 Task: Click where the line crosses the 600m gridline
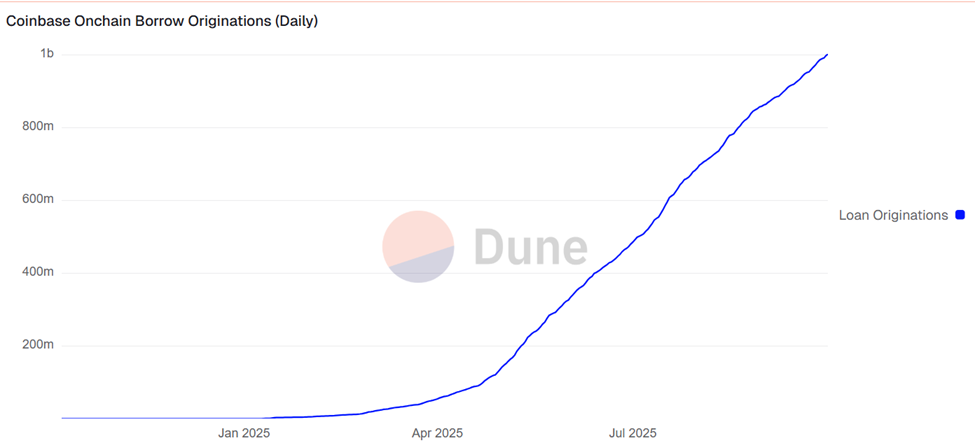(668, 200)
